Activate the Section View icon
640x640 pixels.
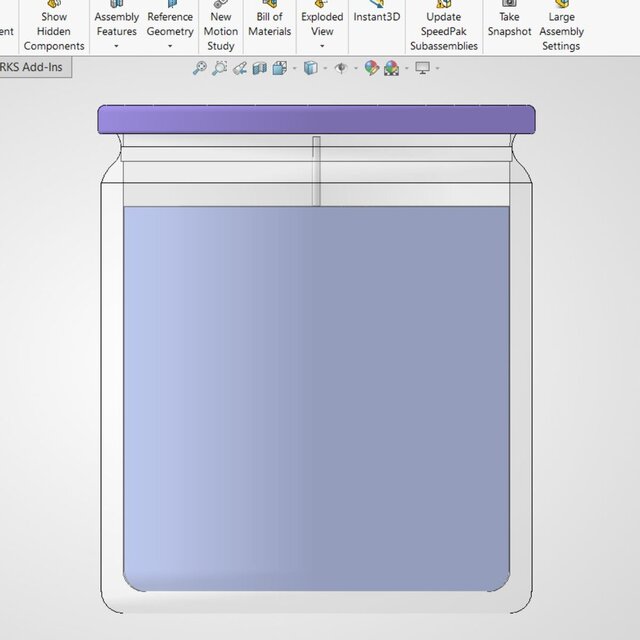tap(259, 68)
